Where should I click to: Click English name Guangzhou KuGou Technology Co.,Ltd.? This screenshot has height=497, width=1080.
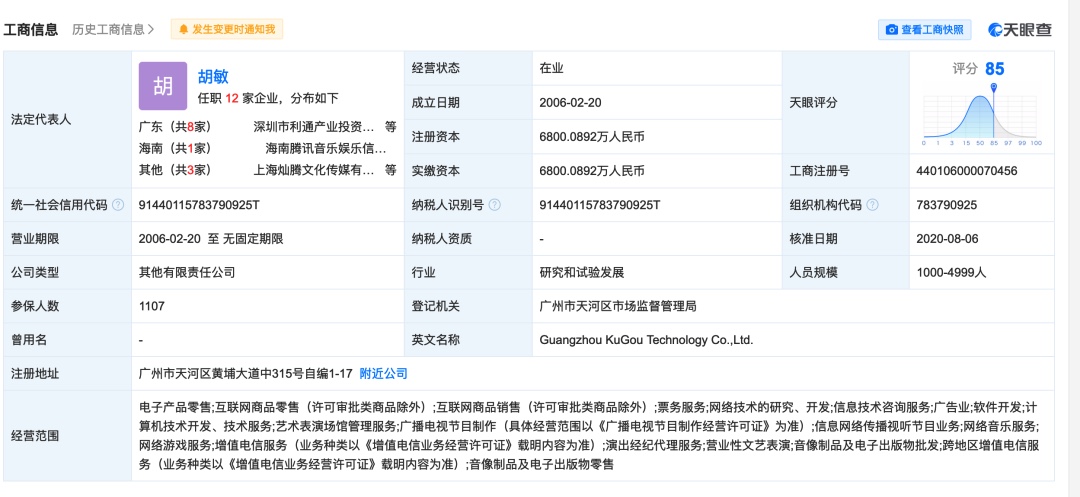coord(647,340)
